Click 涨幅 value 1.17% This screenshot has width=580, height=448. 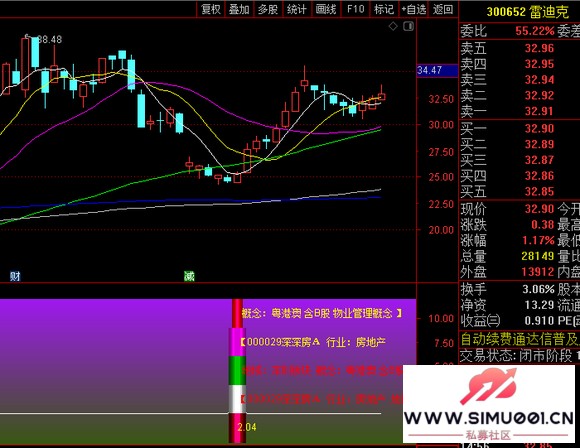(x=538, y=240)
